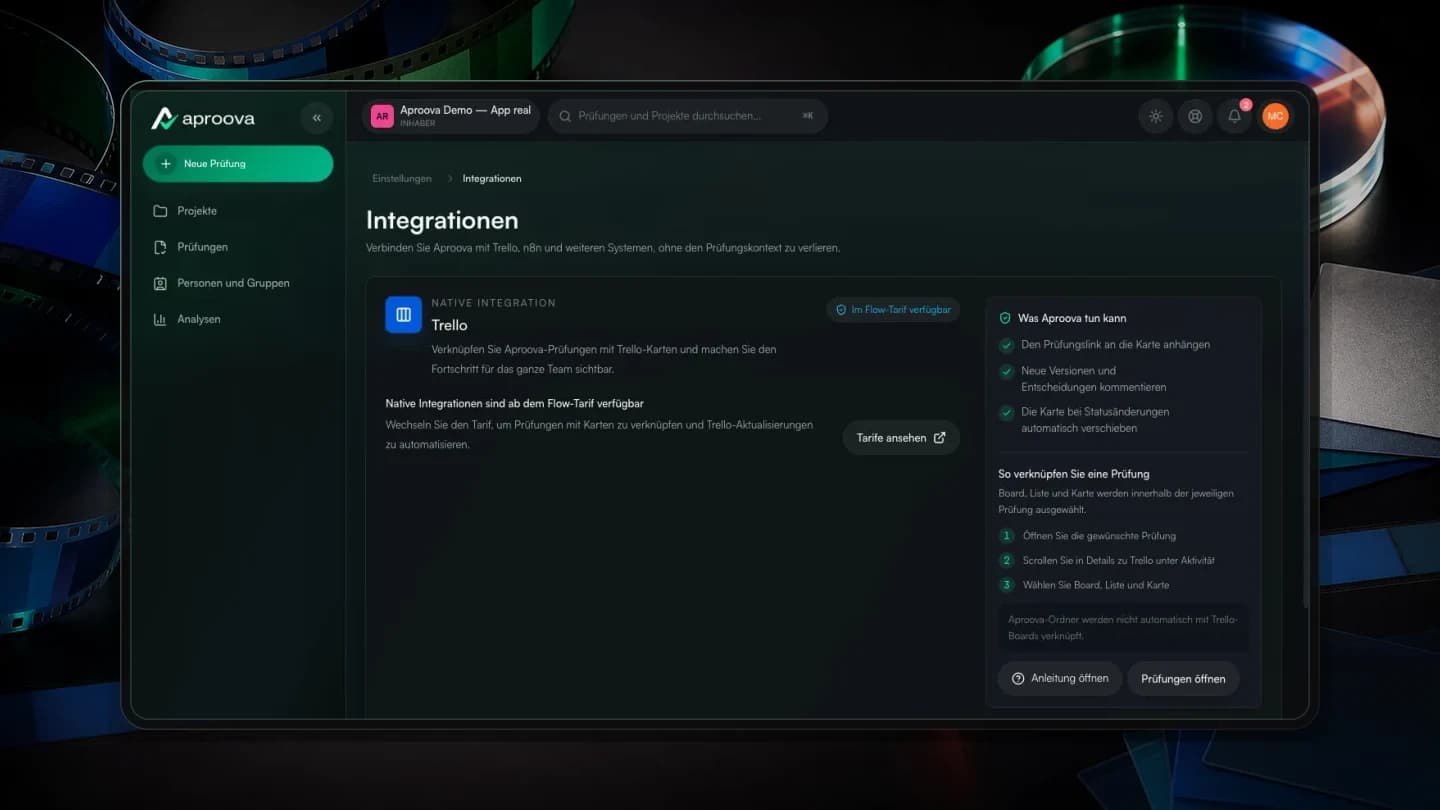Image resolution: width=1440 pixels, height=810 pixels.
Task: Click the search magnifier icon
Action: tap(565, 116)
